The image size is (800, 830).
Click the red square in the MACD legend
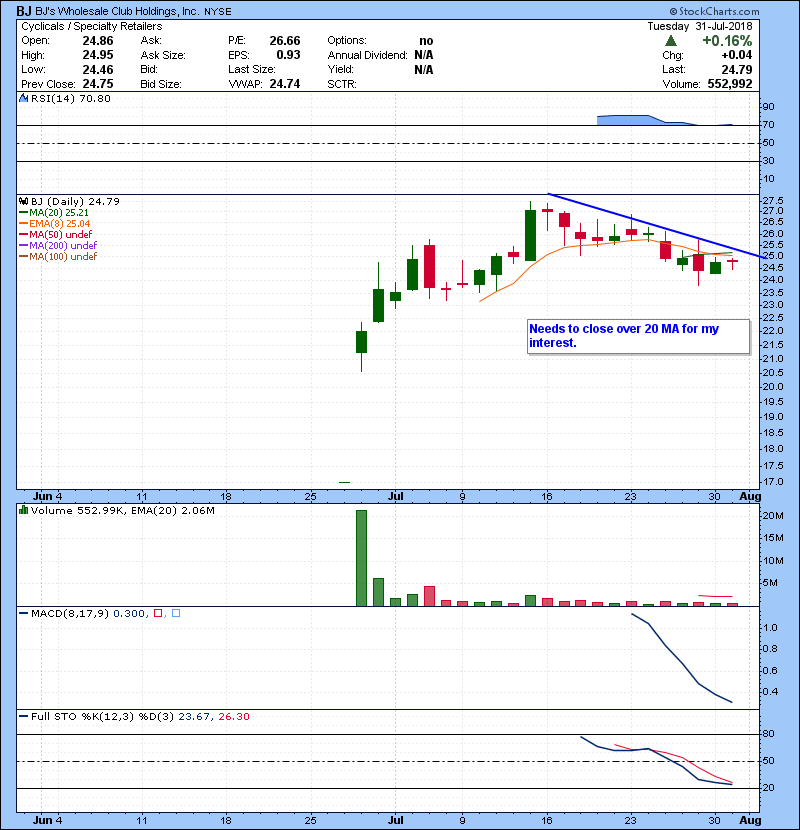(x=158, y=613)
